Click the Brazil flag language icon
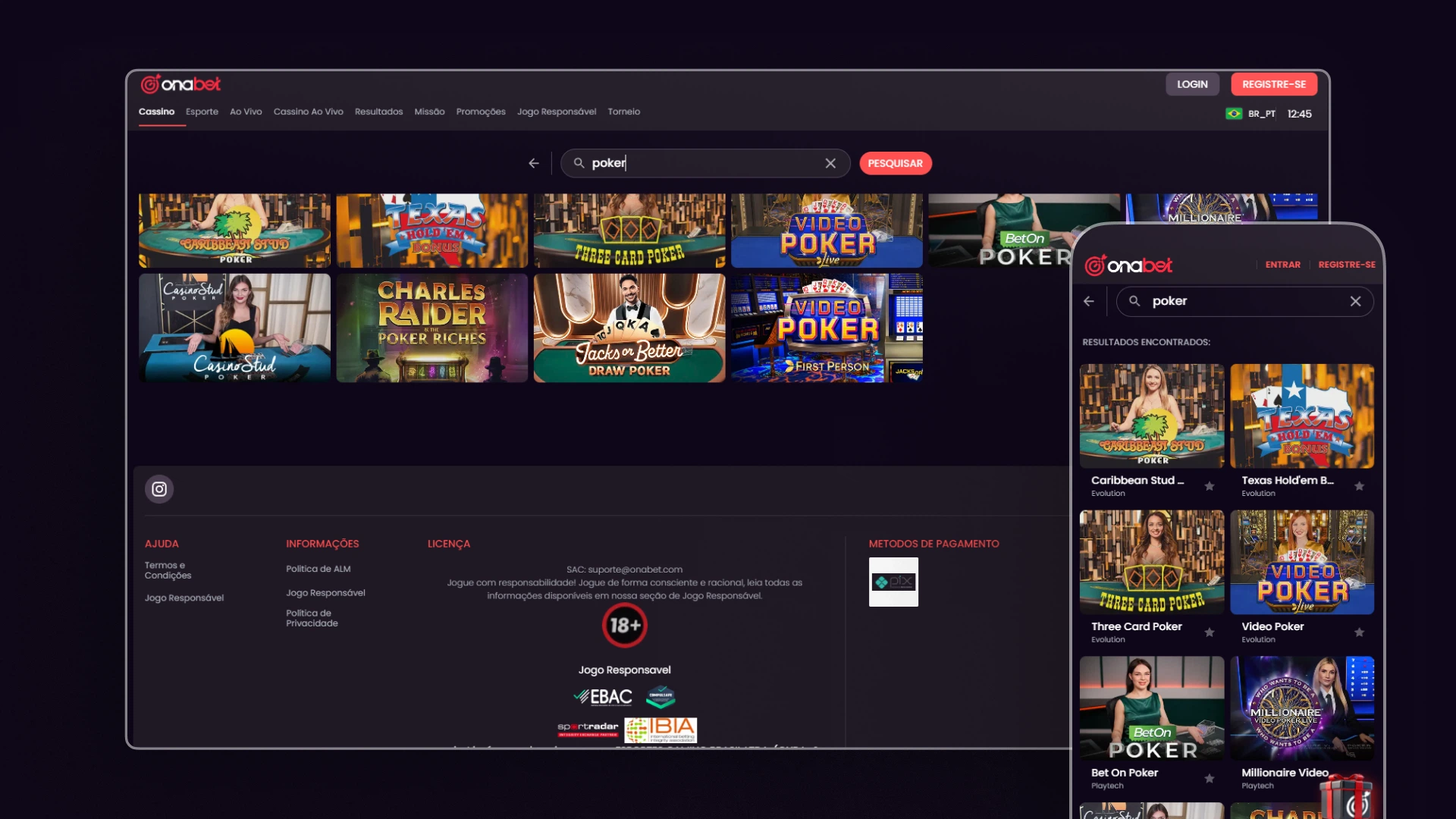This screenshot has height=819, width=1456. 1234,114
